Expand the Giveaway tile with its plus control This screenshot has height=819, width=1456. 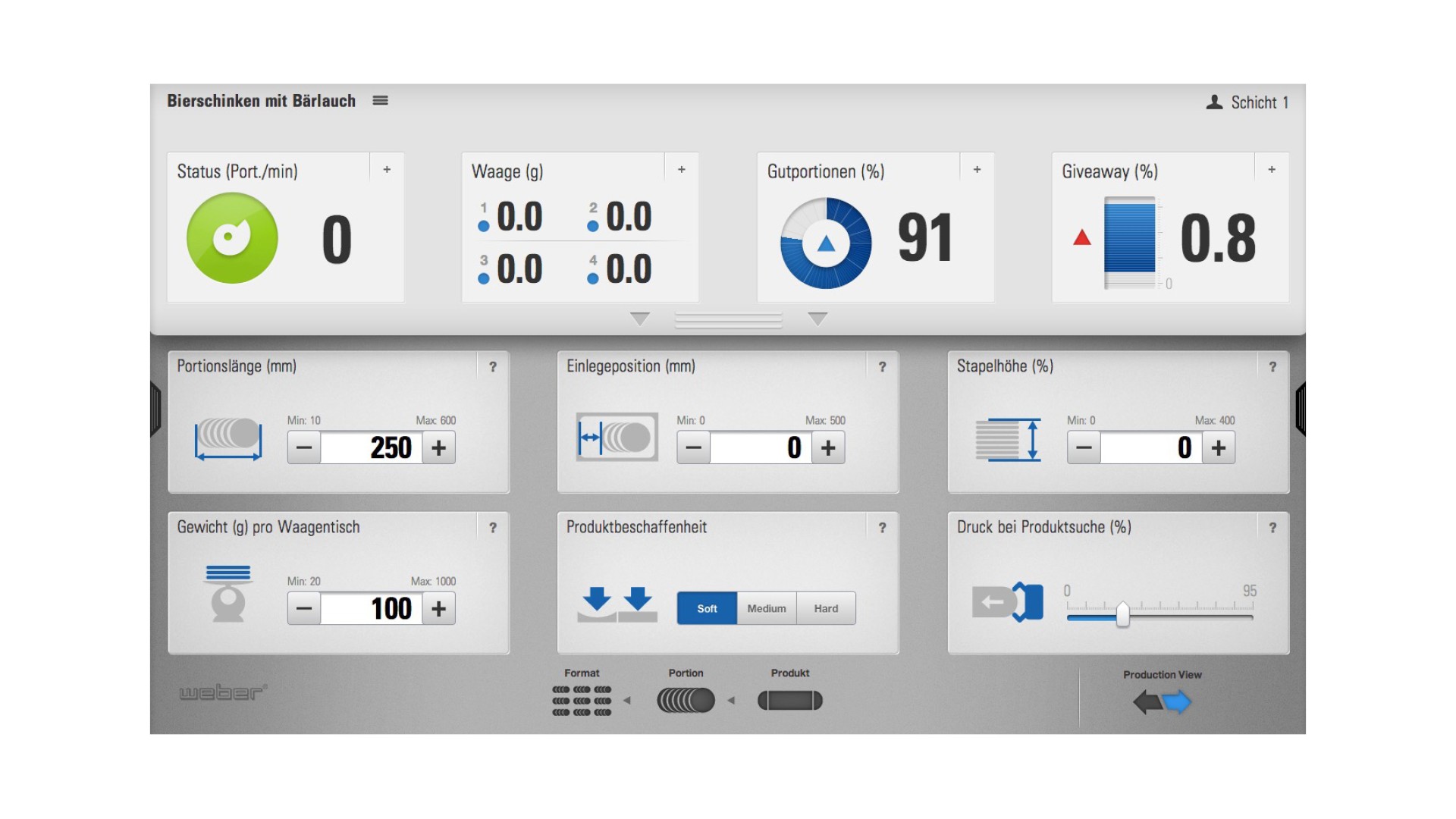tap(1271, 170)
